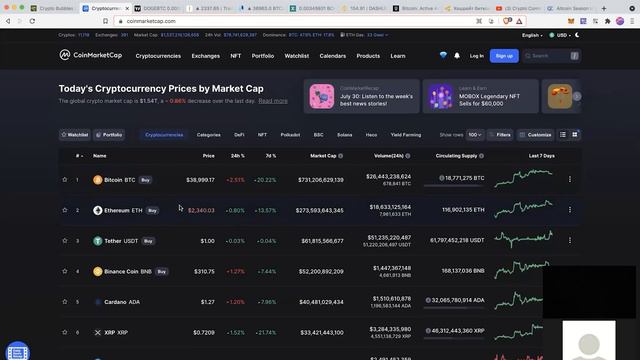Add Binance Coin to watchlist star

[x=64, y=271]
